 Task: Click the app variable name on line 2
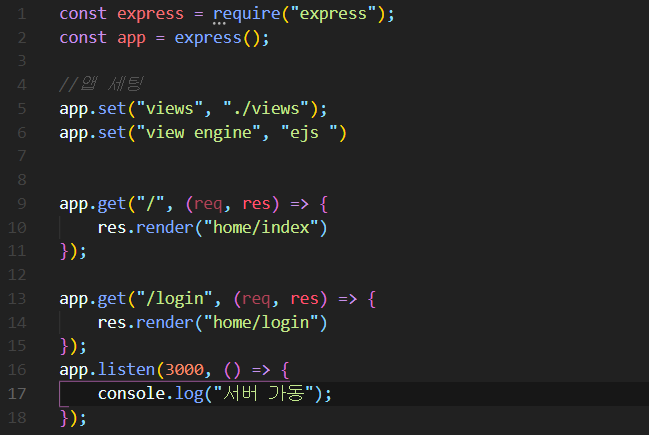[x=131, y=38]
